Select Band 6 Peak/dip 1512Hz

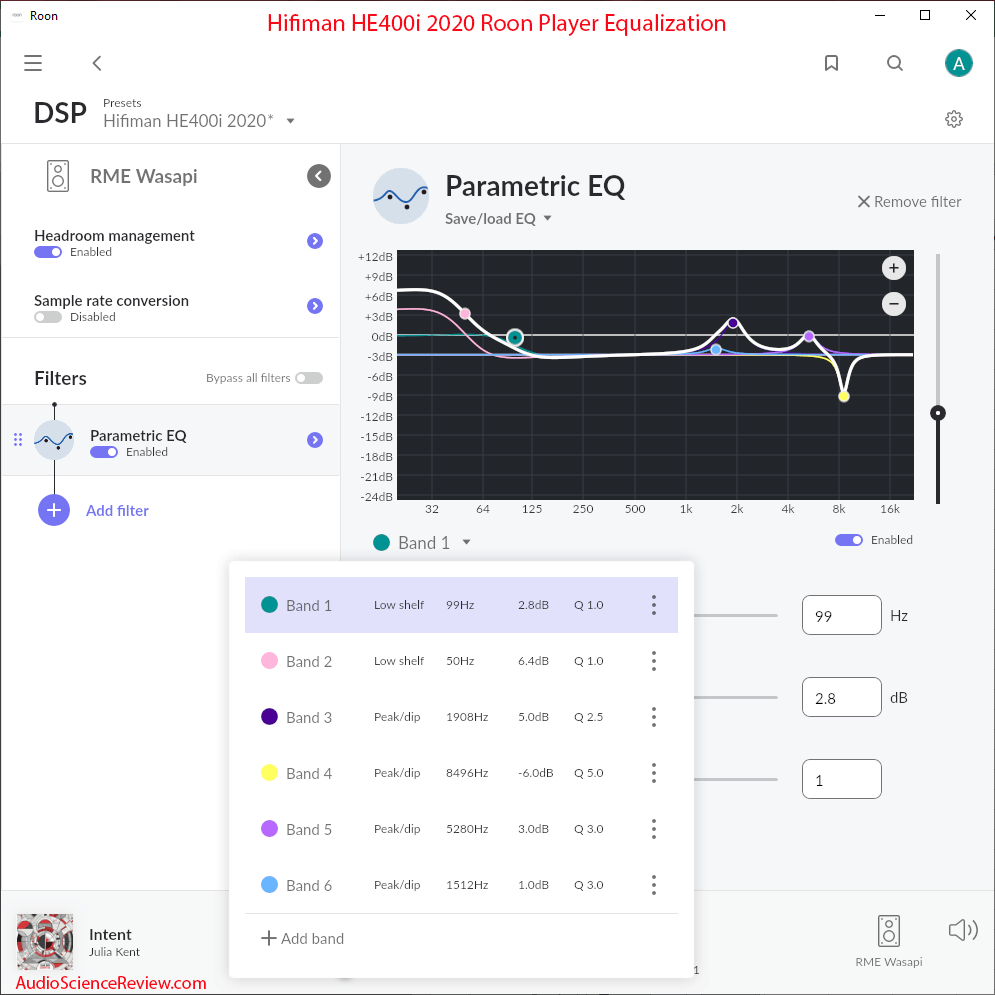click(x=461, y=885)
